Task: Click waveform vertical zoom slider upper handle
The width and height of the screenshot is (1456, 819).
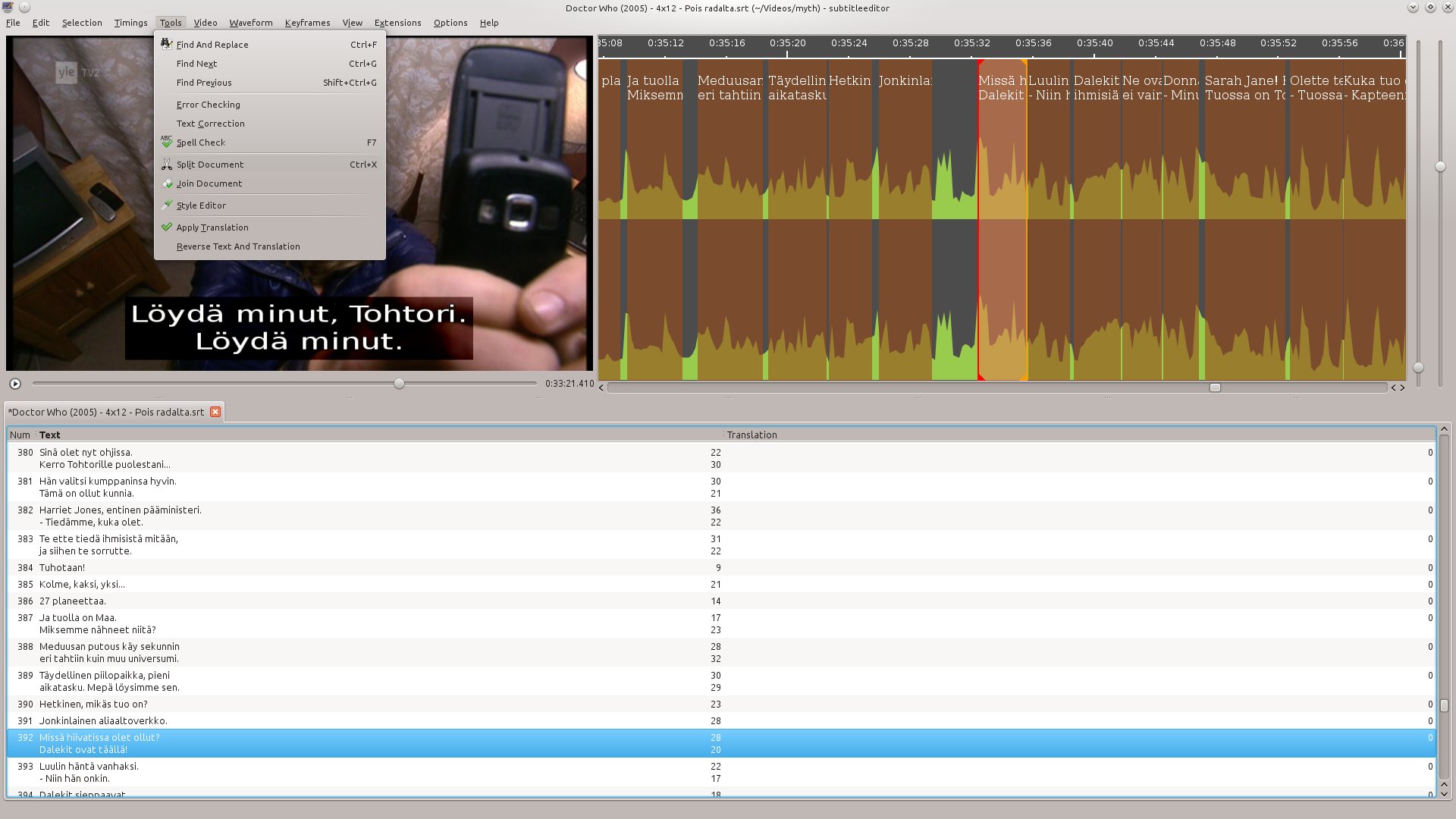Action: (1440, 167)
